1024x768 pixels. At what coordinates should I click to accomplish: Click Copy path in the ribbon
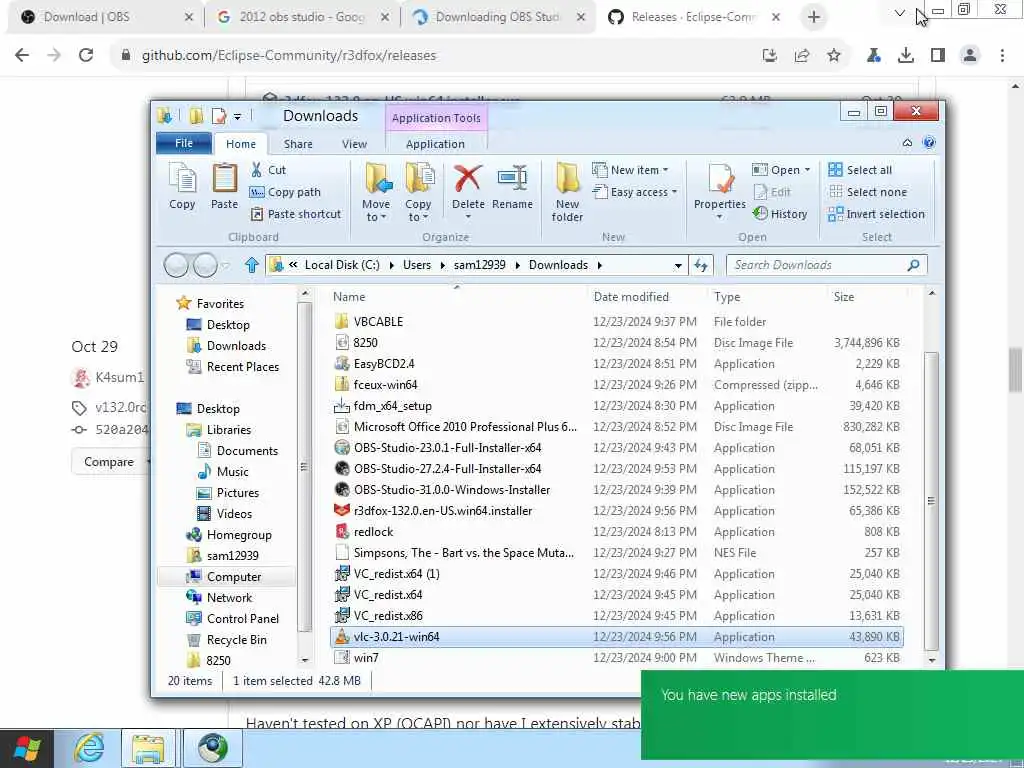pyautogui.click(x=285, y=192)
